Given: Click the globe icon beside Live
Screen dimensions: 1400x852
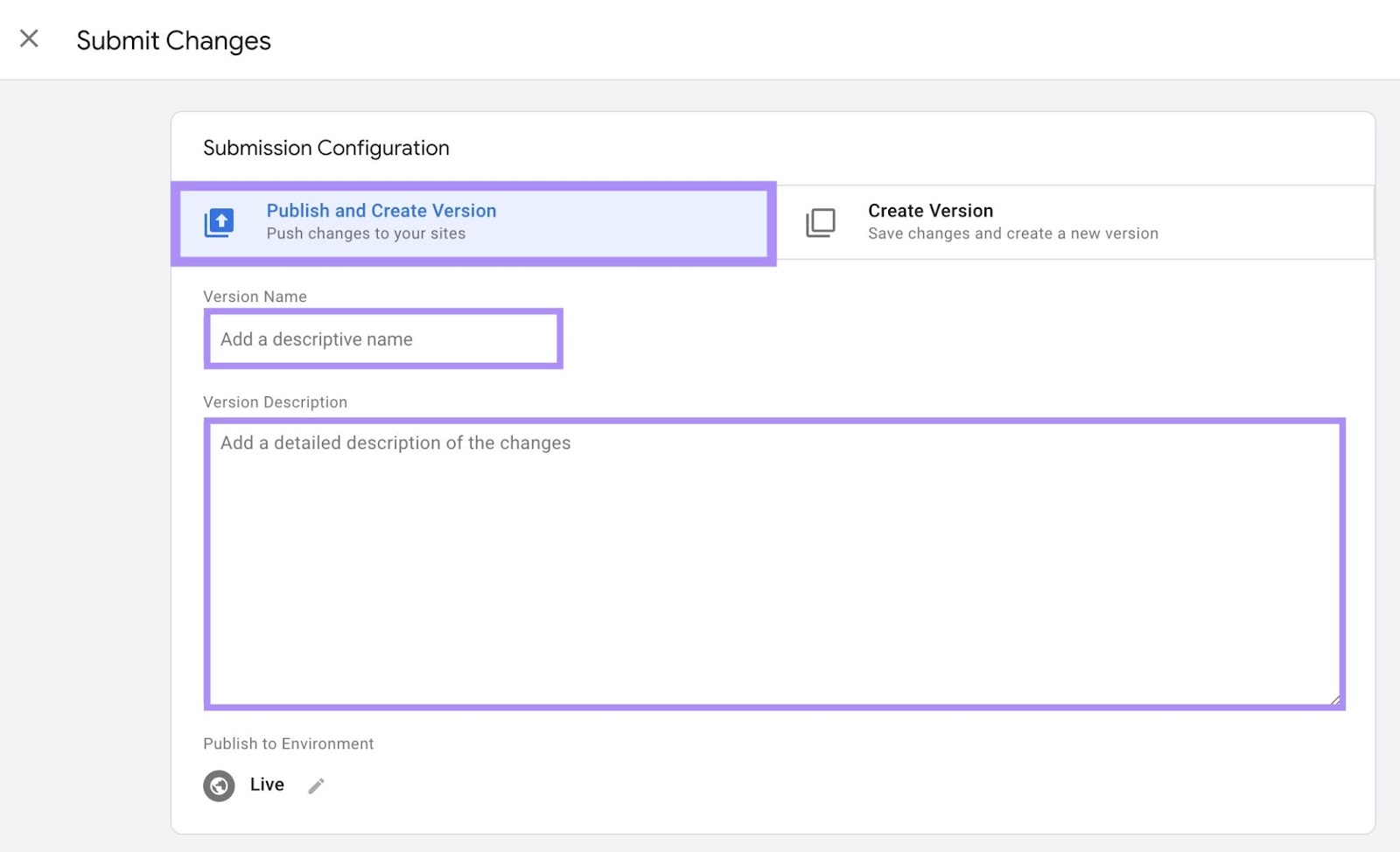Looking at the screenshot, I should click(219, 786).
